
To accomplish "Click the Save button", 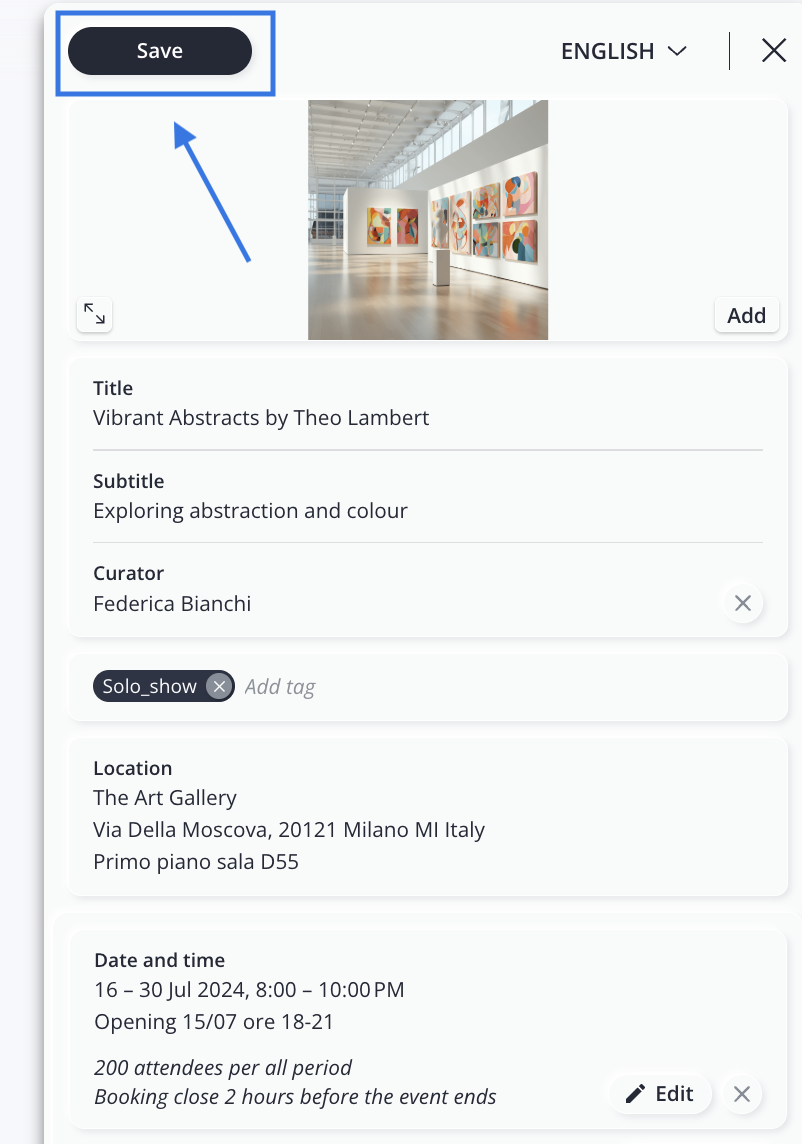I will click(x=160, y=51).
